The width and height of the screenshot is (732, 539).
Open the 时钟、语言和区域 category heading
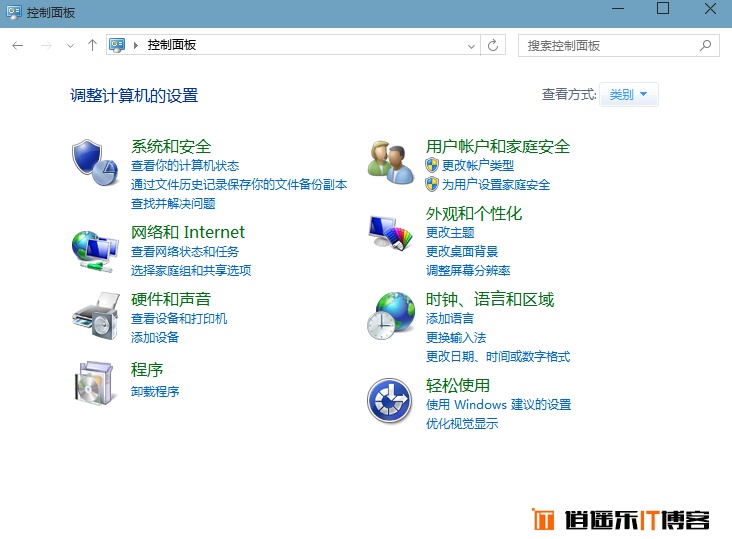(490, 299)
